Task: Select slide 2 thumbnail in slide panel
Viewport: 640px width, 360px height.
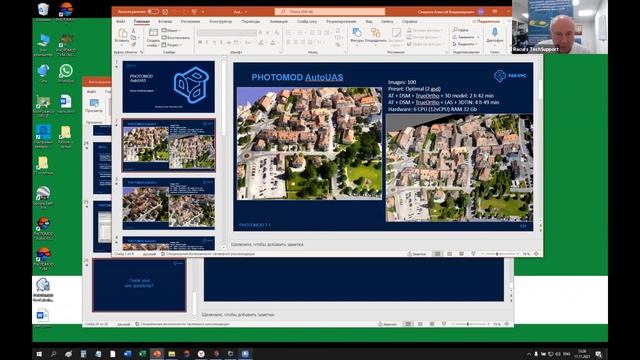Action: click(x=169, y=145)
